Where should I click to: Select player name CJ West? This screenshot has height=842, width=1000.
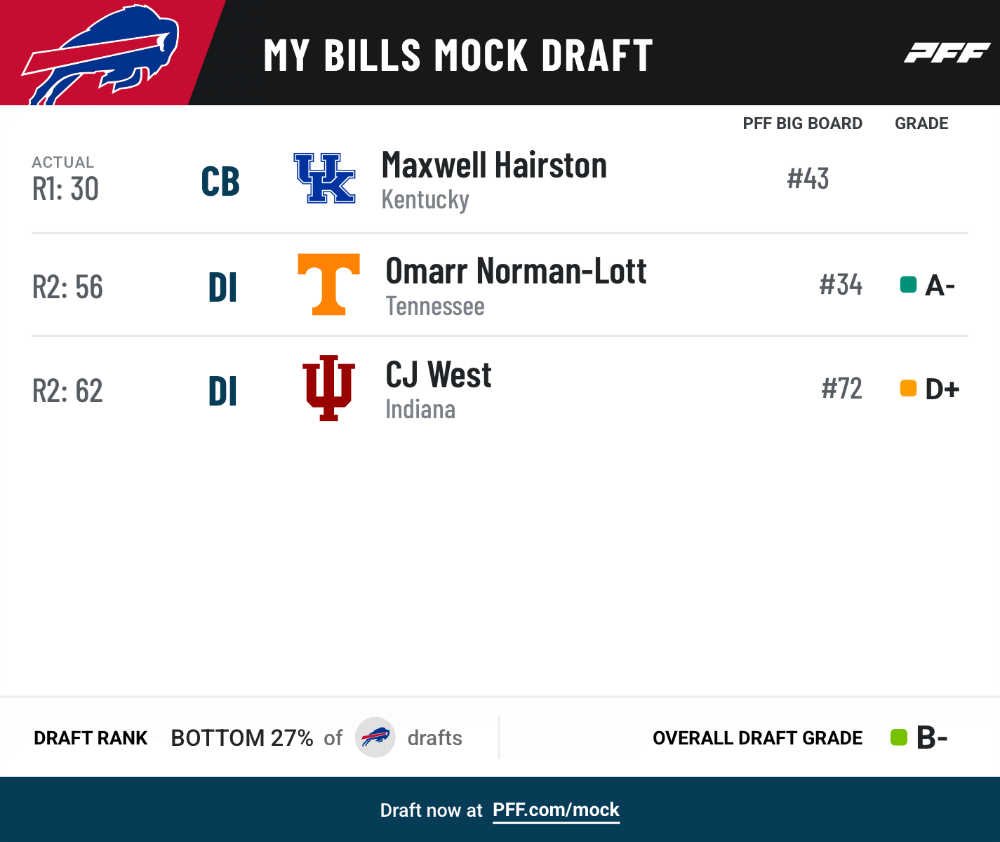tap(438, 374)
